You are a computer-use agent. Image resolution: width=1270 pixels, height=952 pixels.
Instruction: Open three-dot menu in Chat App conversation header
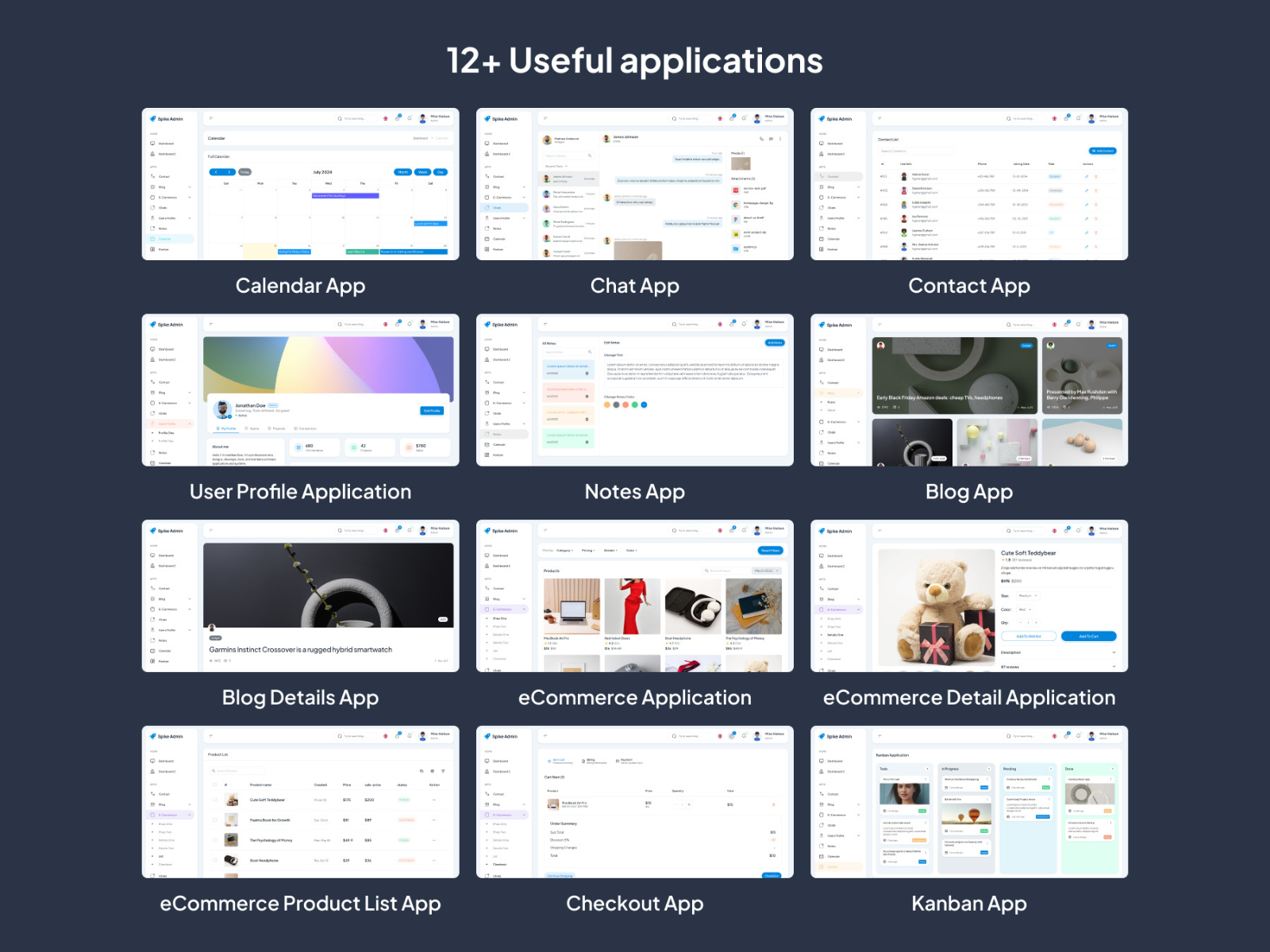780,139
